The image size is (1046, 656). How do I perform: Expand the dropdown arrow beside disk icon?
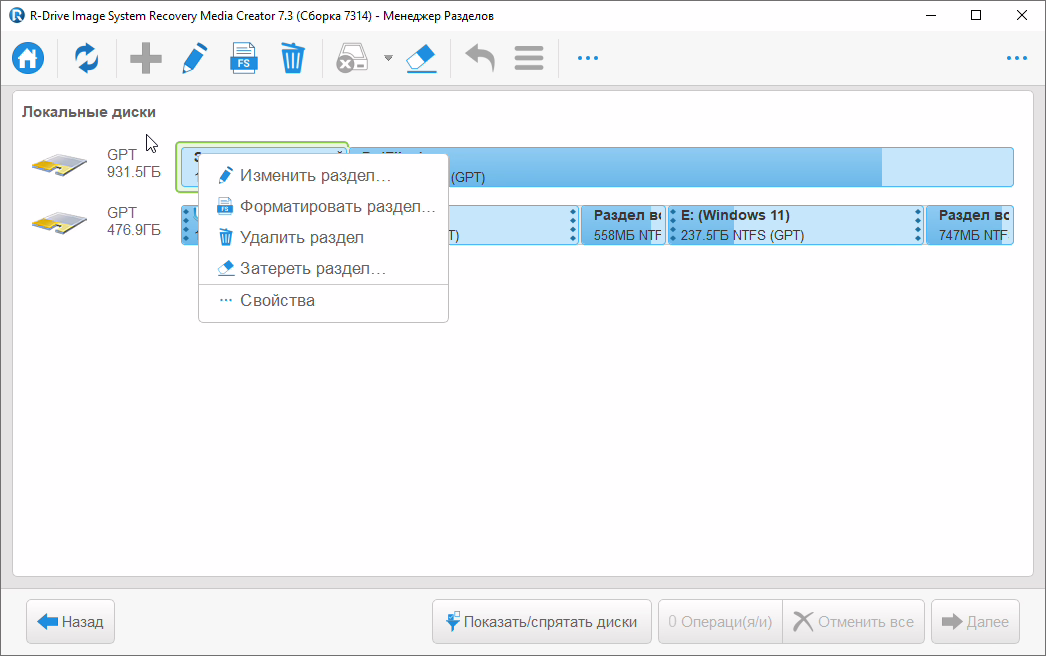coord(388,58)
